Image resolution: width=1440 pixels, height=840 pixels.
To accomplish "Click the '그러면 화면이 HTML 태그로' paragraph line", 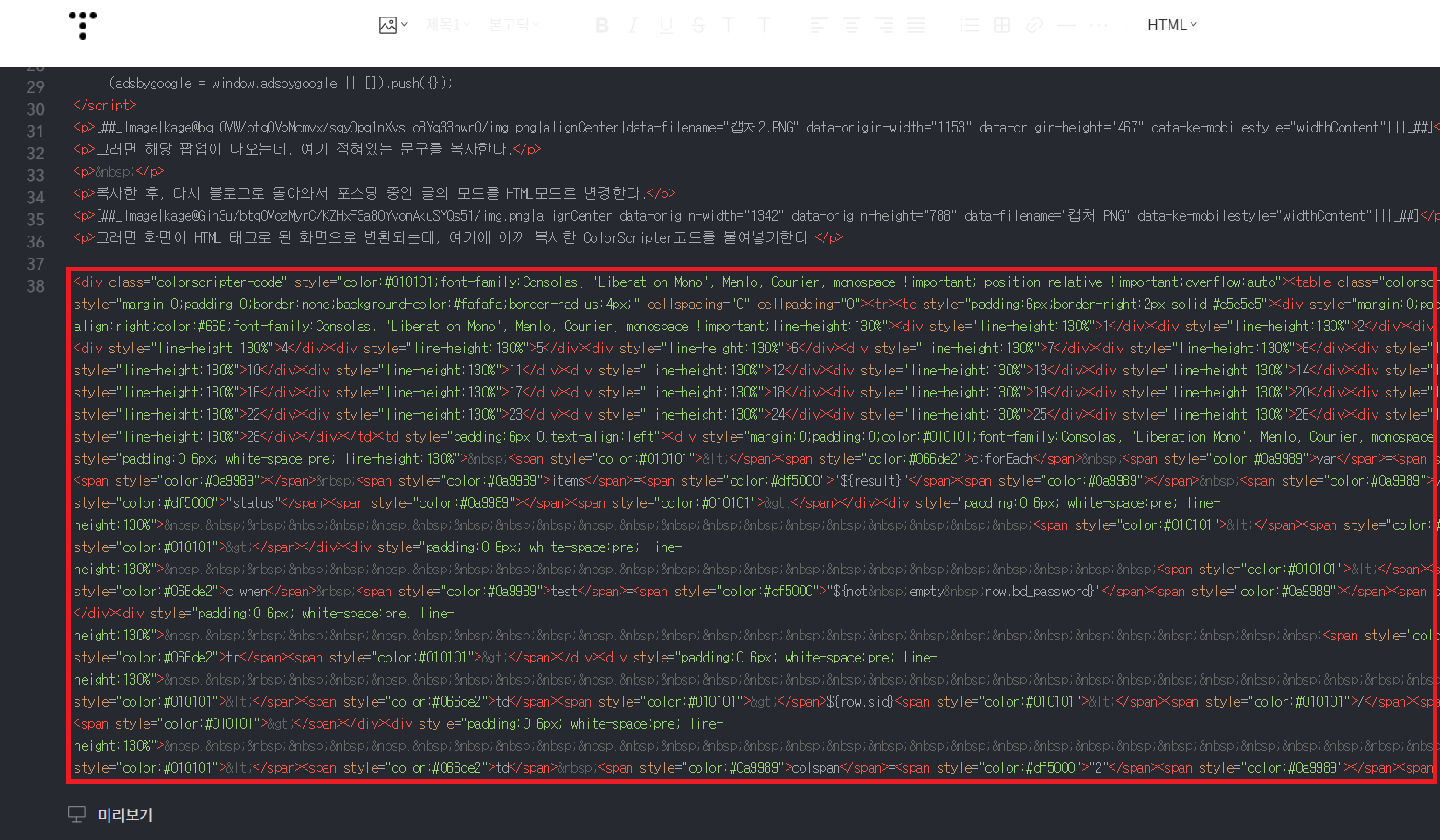I will coord(457,237).
